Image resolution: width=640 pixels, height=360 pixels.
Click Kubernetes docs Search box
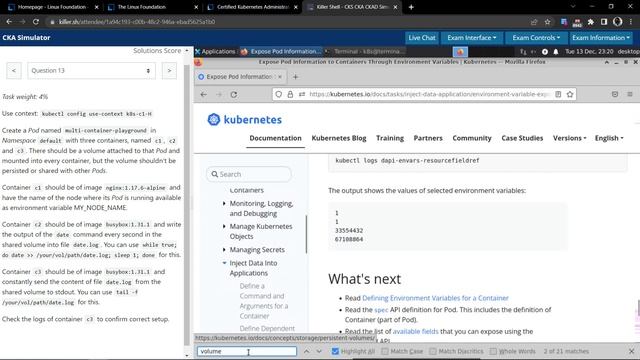pyautogui.click(x=249, y=174)
